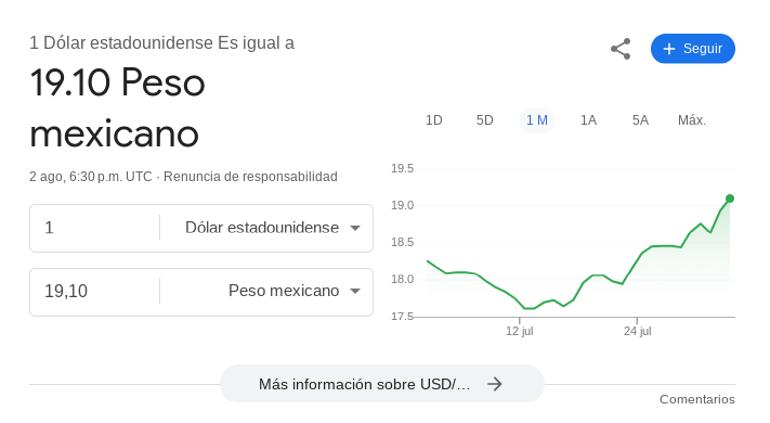Switch chart to 1D range
The height and width of the screenshot is (423, 770).
point(434,120)
